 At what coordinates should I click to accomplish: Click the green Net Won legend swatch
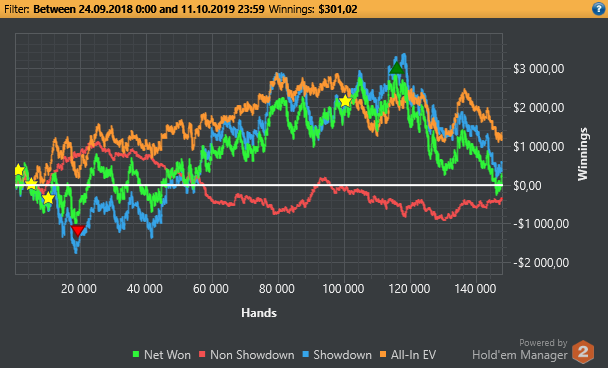coord(136,354)
